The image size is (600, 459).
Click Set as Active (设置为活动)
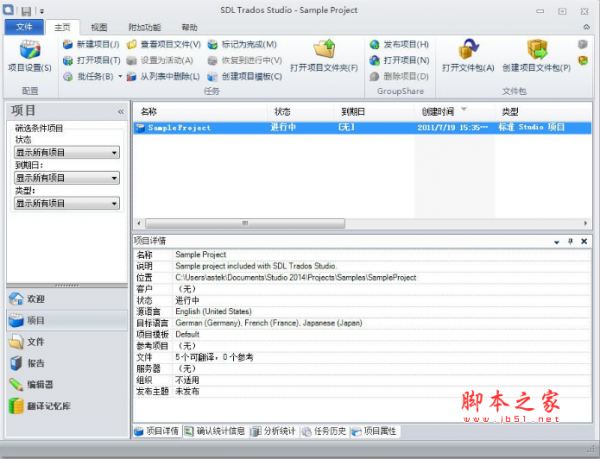(x=160, y=60)
